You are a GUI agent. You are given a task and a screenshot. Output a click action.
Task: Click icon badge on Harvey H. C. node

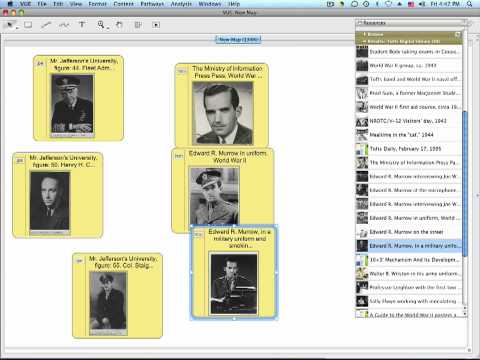[20, 161]
